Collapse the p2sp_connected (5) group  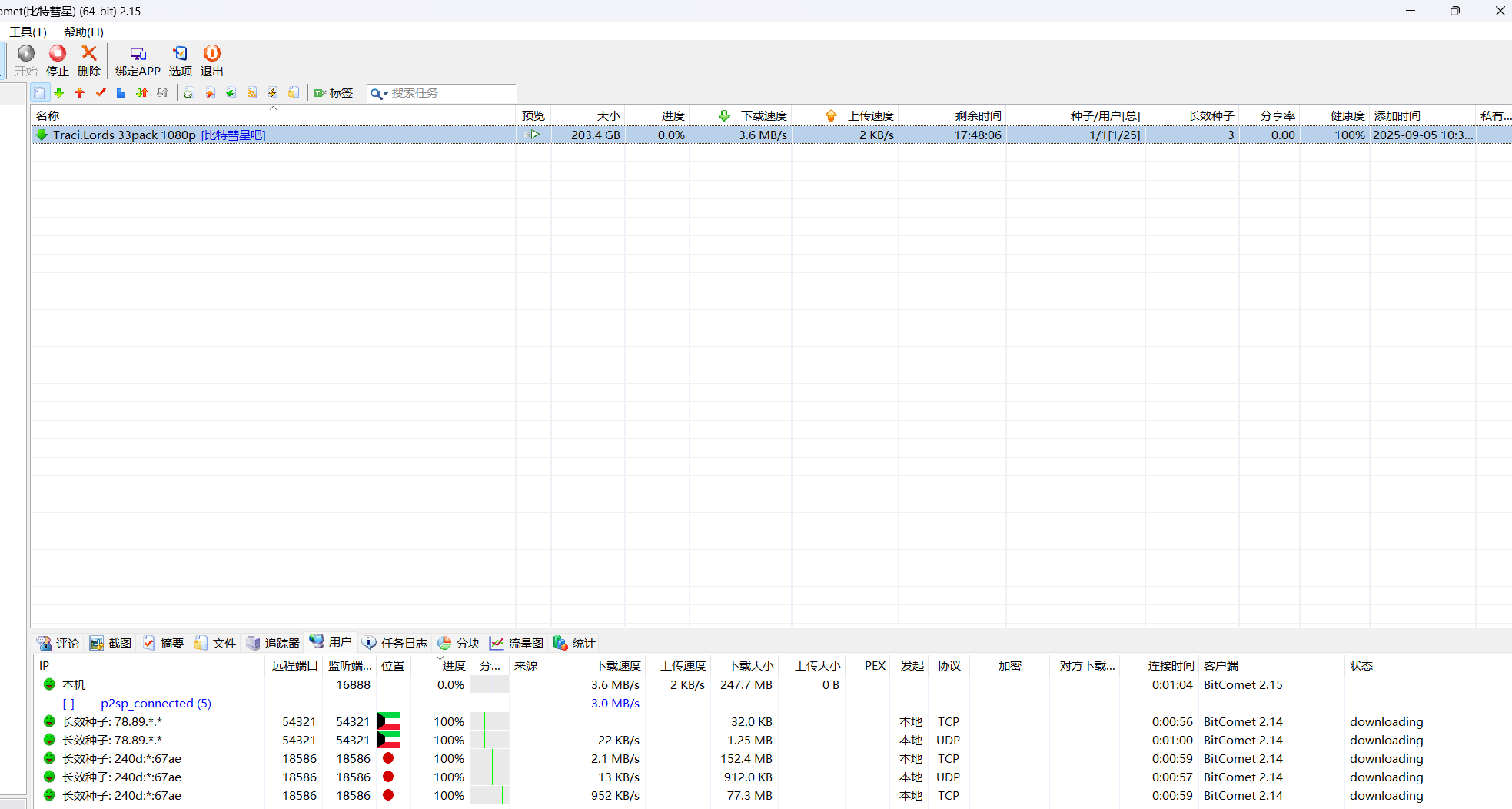click(68, 704)
